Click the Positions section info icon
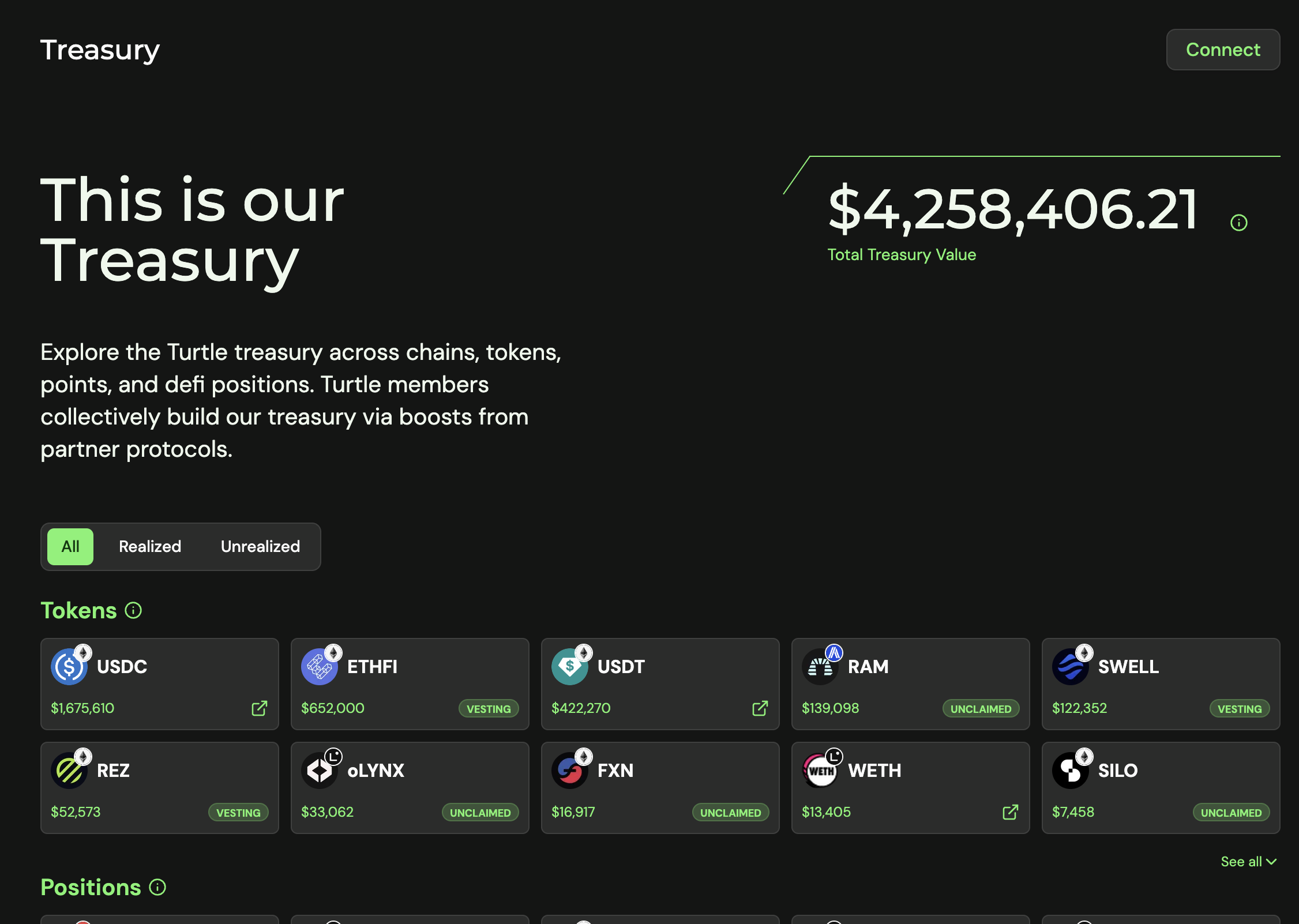The image size is (1299, 924). click(x=156, y=888)
